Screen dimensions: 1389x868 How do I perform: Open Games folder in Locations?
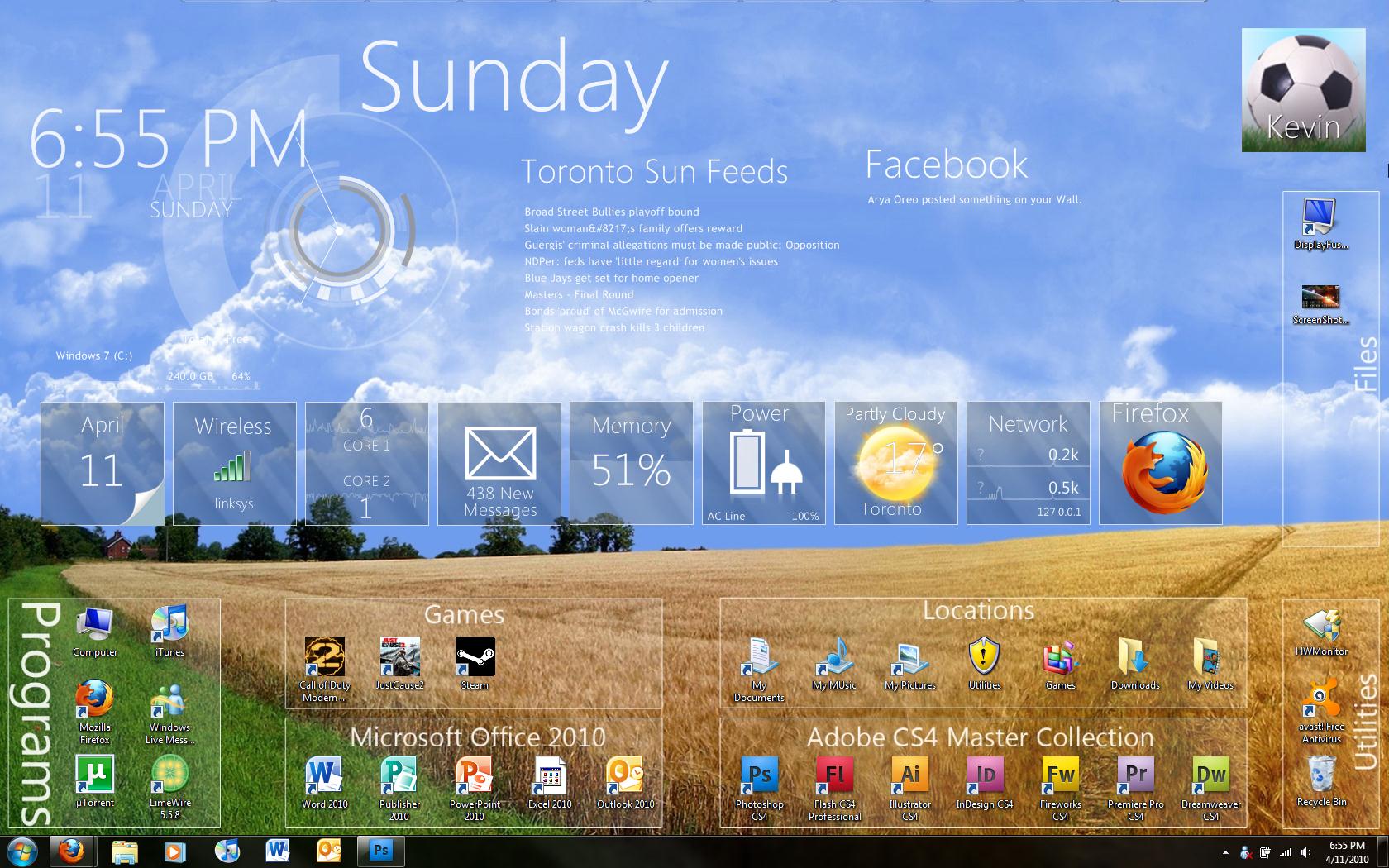click(x=1061, y=664)
